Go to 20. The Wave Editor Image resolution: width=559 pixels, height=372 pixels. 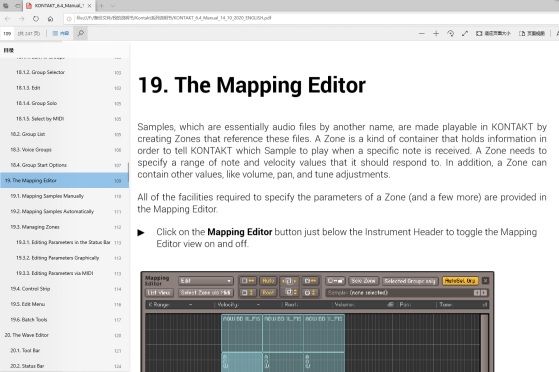click(x=64, y=335)
